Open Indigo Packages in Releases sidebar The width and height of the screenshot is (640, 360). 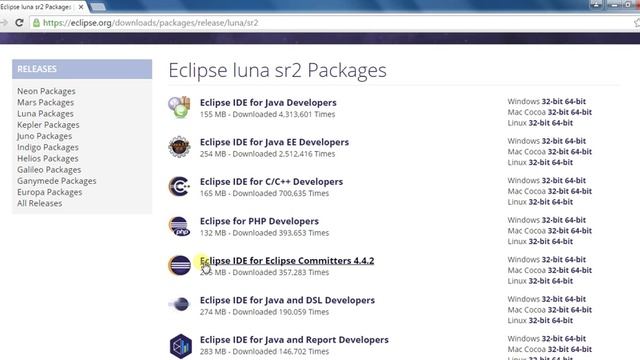[48, 147]
